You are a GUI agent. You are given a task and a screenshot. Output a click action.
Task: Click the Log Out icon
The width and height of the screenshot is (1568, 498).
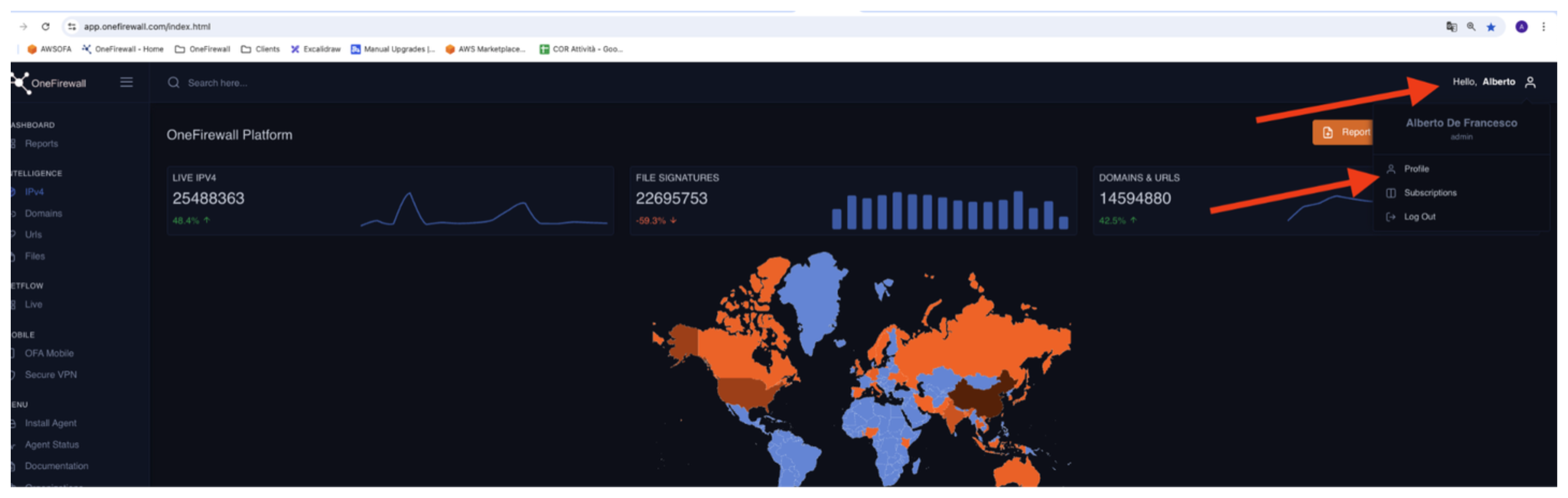[x=1391, y=217]
